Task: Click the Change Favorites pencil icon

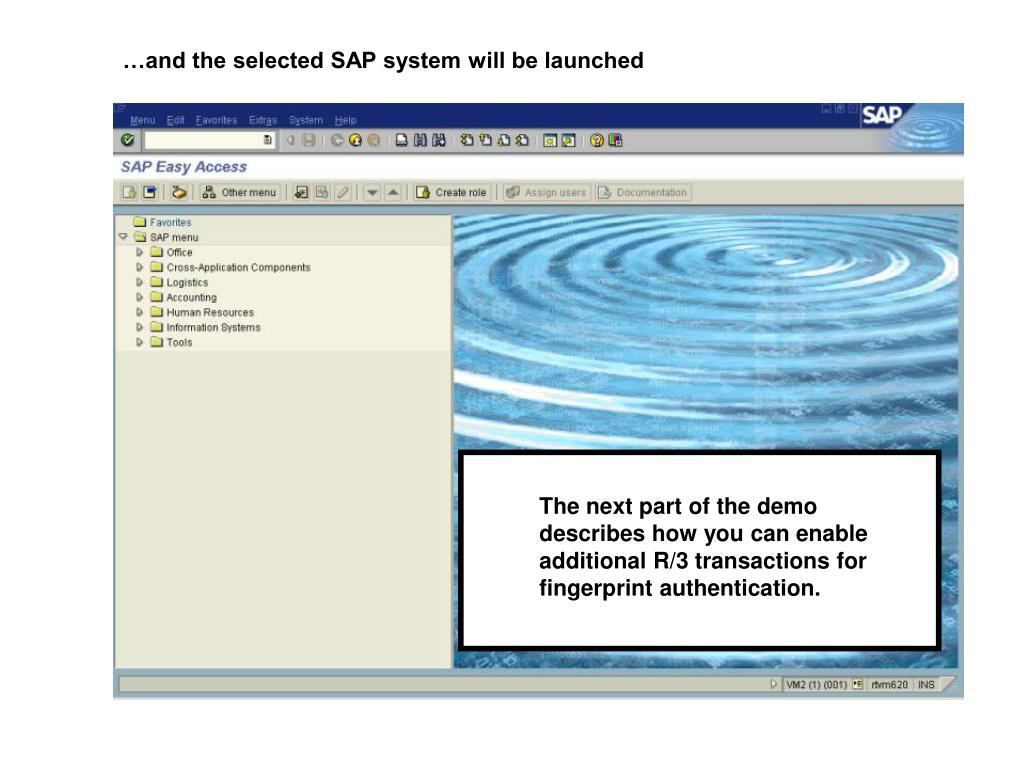Action: click(343, 192)
